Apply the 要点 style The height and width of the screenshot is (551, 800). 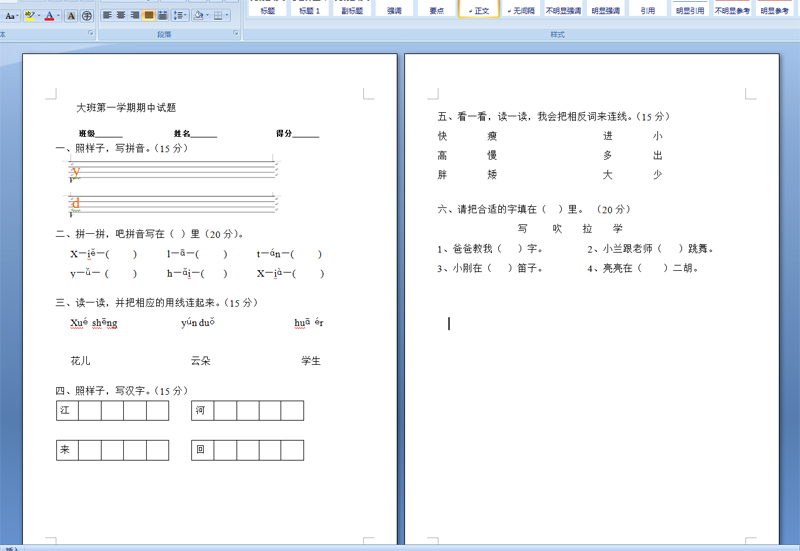point(437,9)
